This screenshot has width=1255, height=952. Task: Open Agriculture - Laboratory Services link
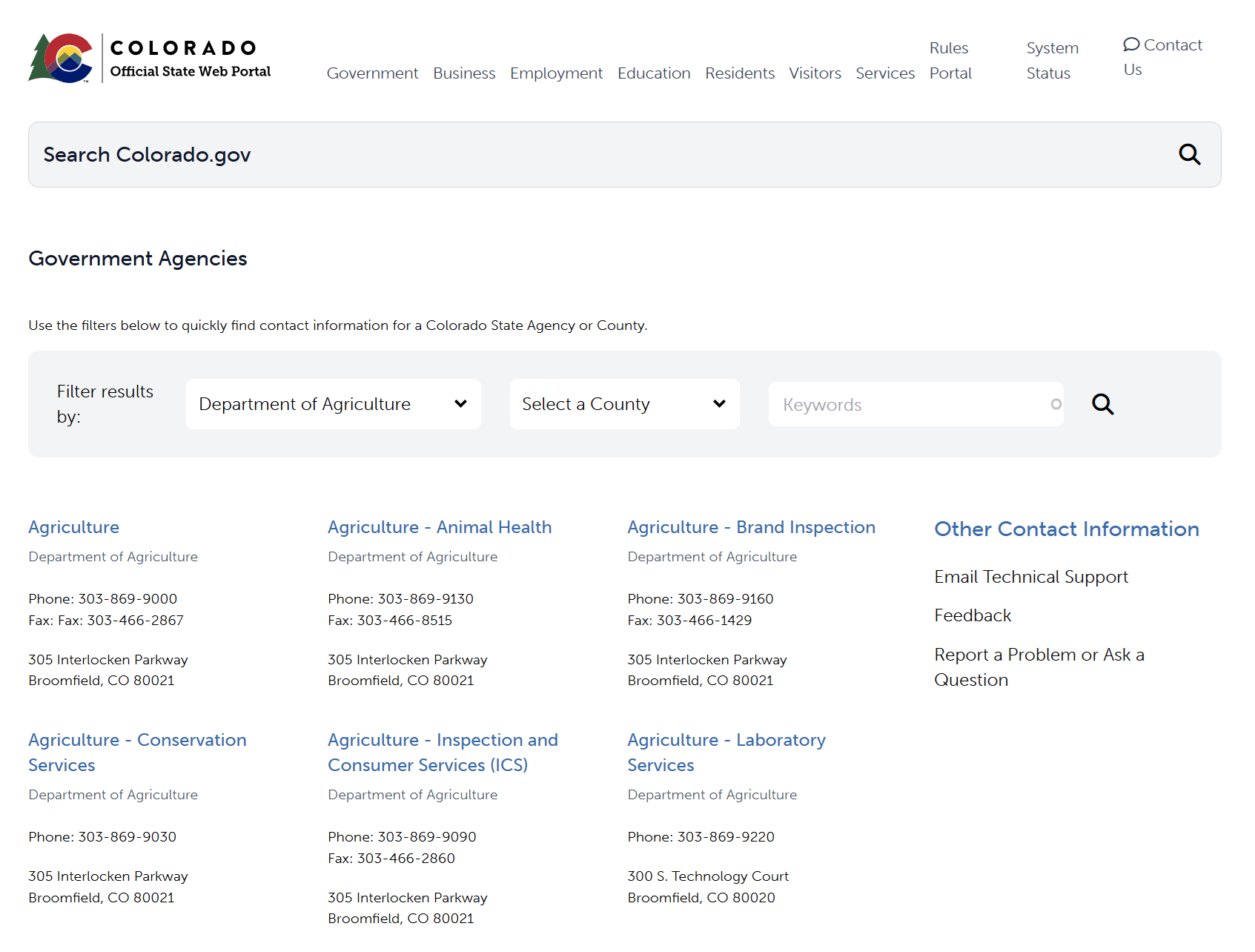coord(726,753)
